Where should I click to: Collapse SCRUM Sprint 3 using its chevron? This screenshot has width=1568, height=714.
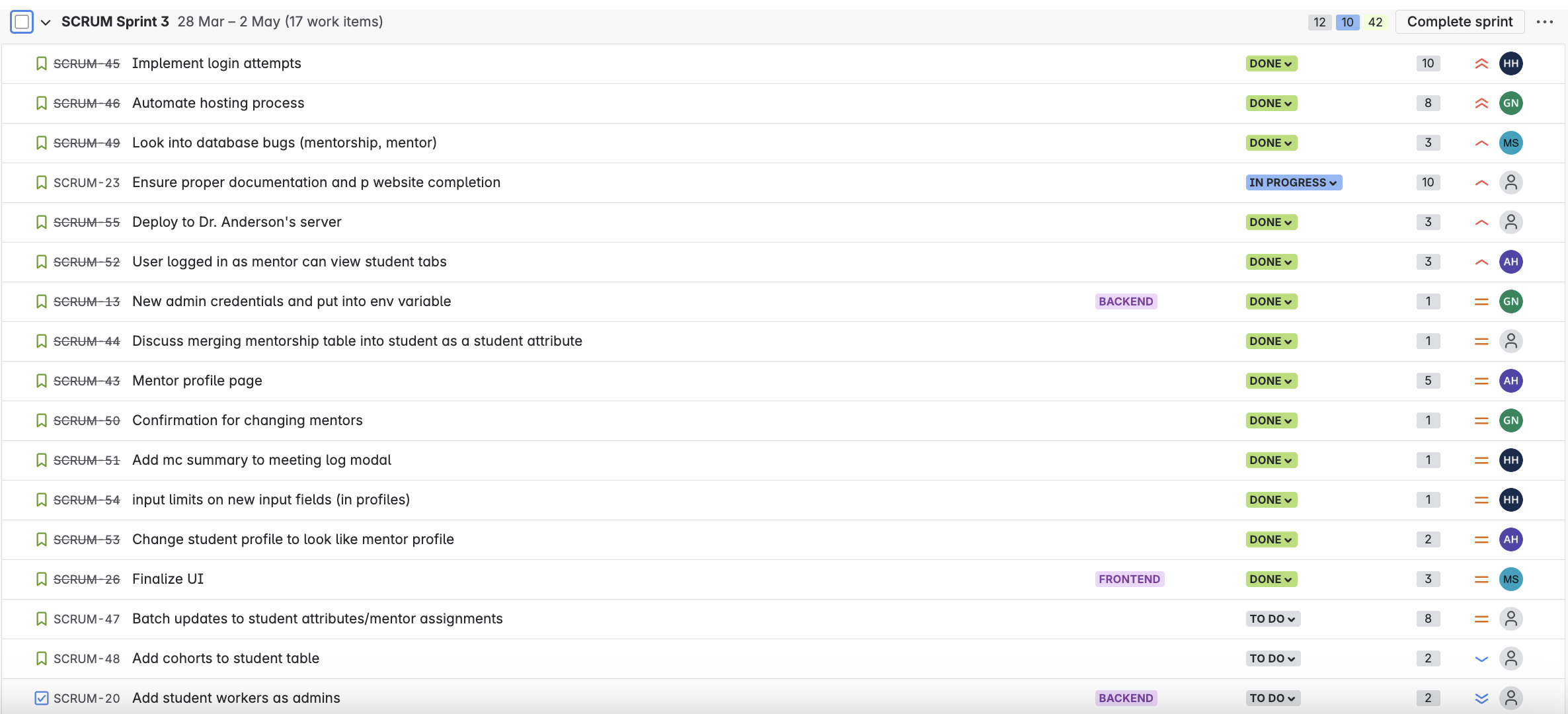pos(45,22)
